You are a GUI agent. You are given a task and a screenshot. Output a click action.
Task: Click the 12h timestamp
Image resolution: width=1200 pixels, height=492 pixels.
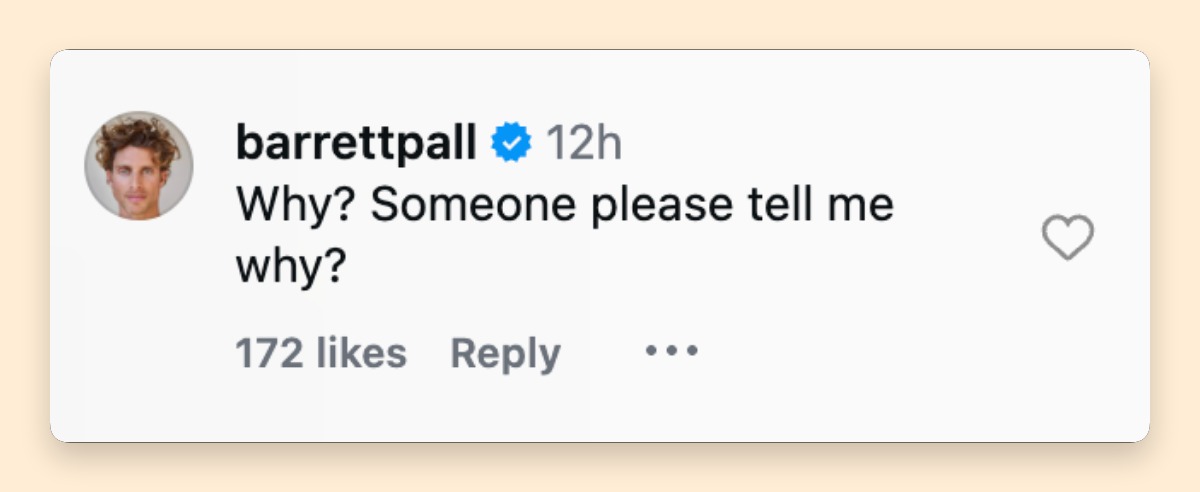pyautogui.click(x=583, y=145)
